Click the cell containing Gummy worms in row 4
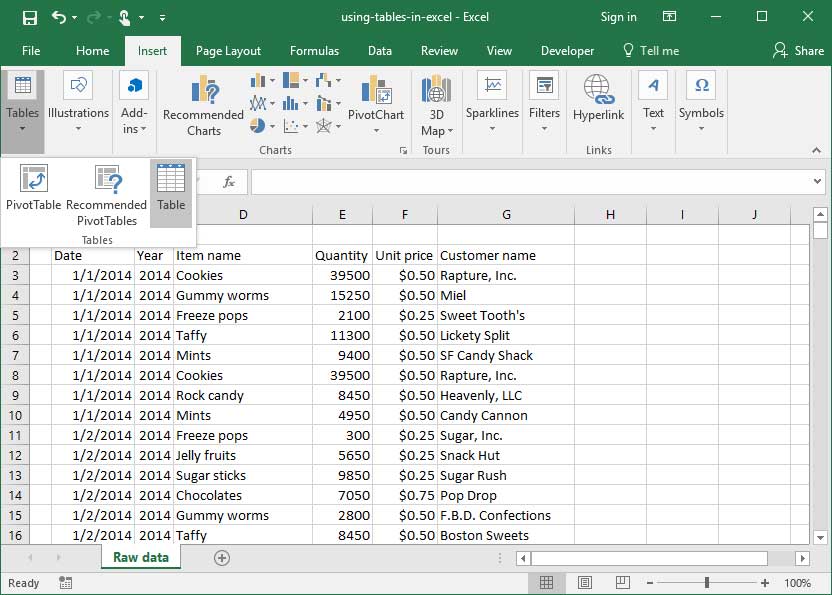 tap(244, 295)
